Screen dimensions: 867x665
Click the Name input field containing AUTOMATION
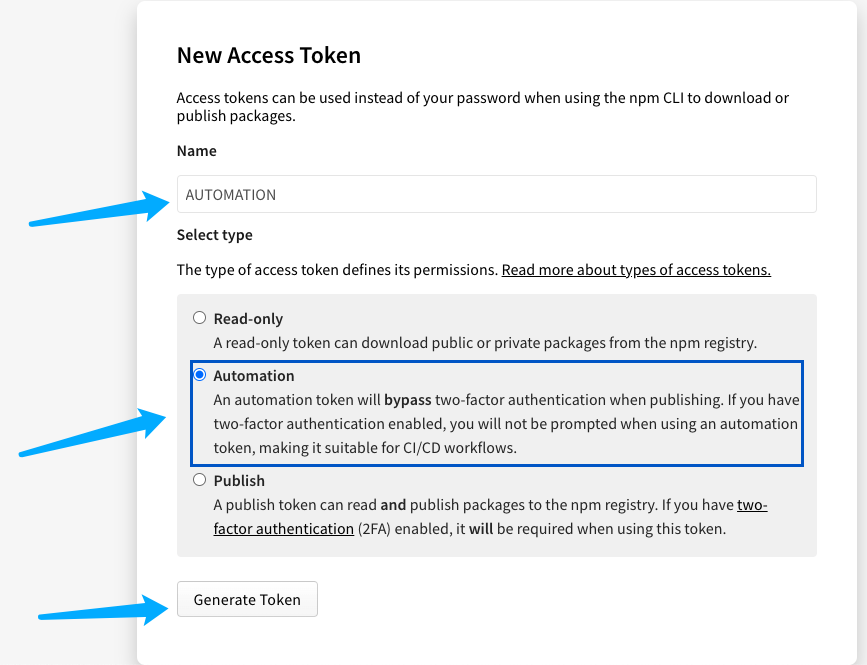(497, 194)
